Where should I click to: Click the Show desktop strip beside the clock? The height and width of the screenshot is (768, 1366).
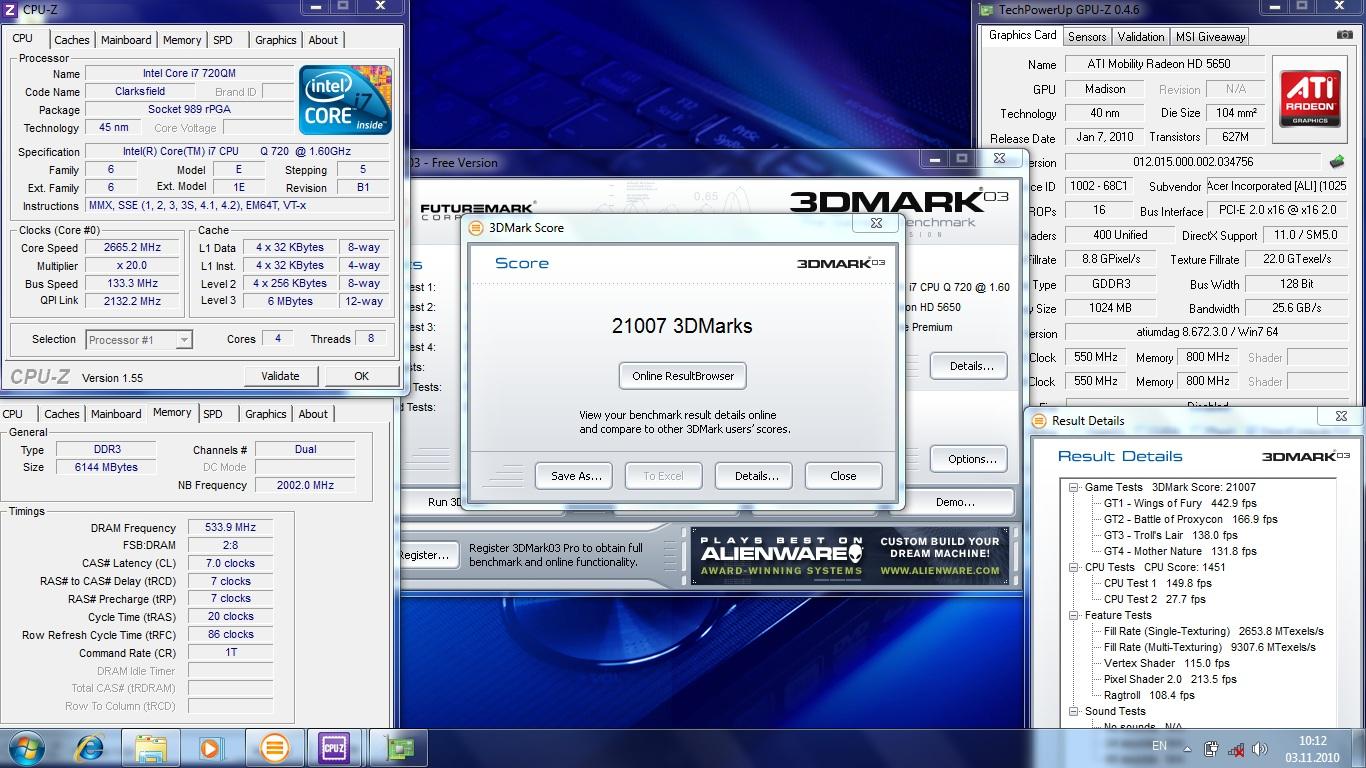pos(1359,748)
